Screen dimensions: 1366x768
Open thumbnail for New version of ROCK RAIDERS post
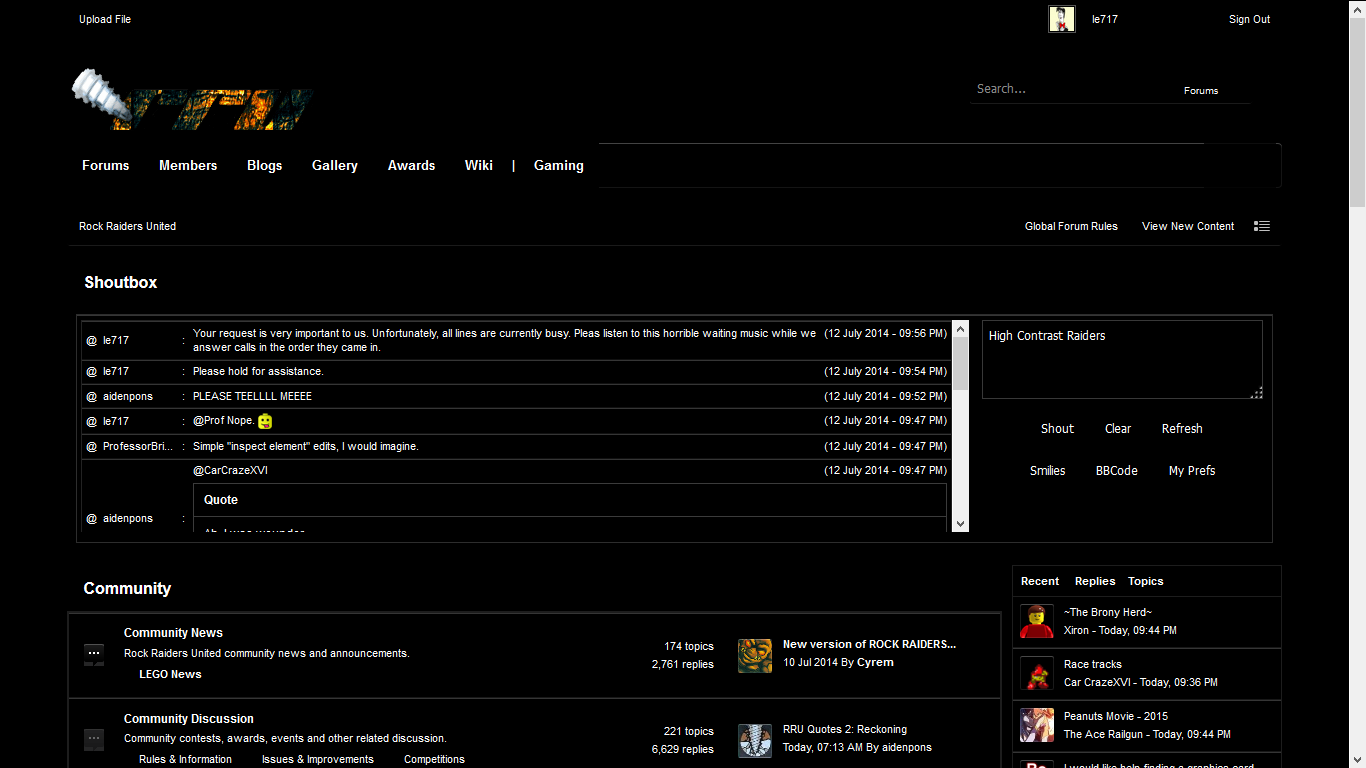(x=755, y=656)
